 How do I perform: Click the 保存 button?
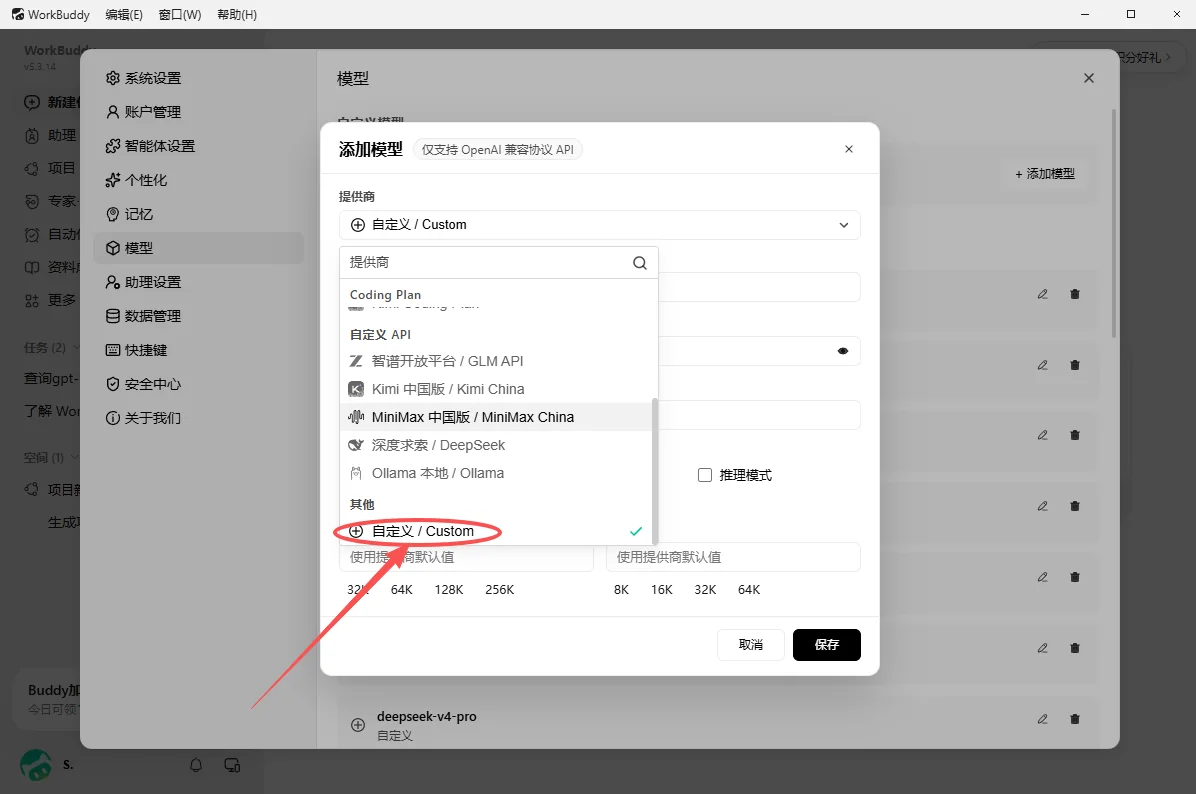tap(827, 645)
